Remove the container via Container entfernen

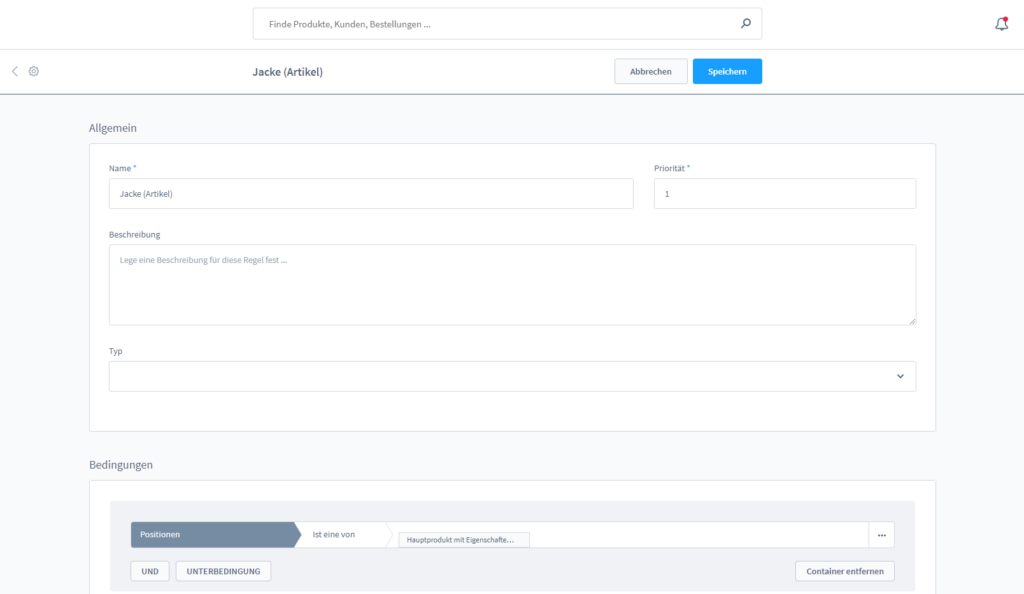844,571
